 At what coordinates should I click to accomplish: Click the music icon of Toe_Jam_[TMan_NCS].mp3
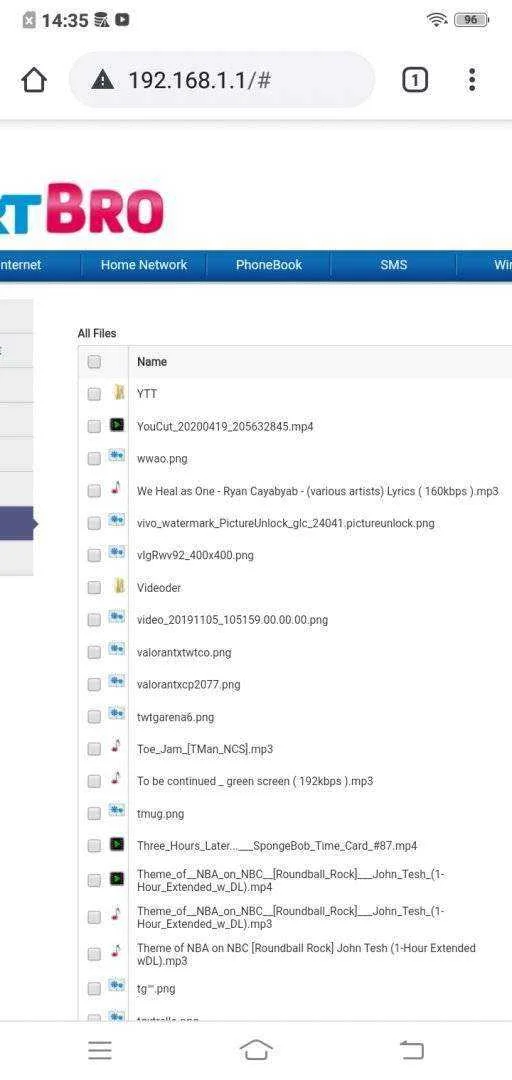click(x=116, y=746)
